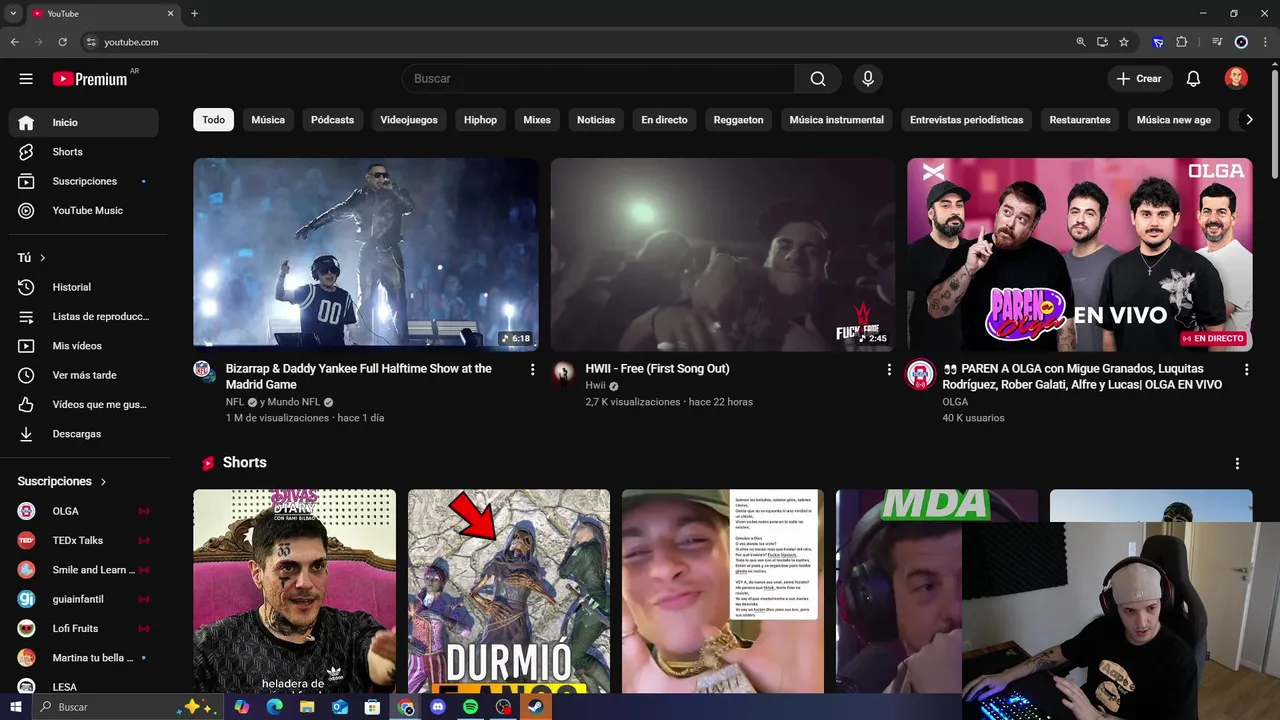Image resolution: width=1280 pixels, height=720 pixels.
Task: Open the tab search dropdown in Chrome
Action: click(13, 13)
